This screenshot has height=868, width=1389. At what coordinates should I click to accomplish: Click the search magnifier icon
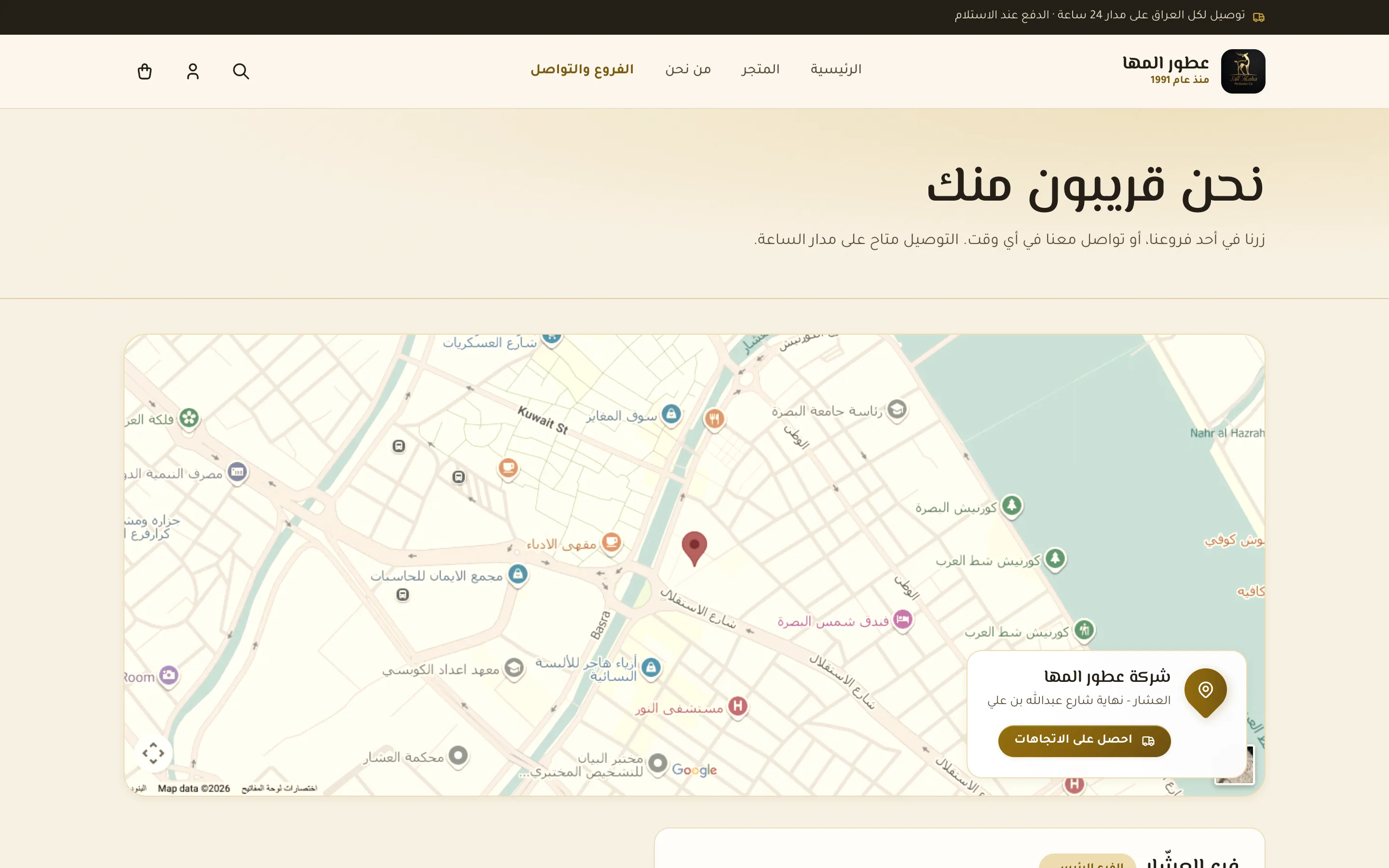241,71
